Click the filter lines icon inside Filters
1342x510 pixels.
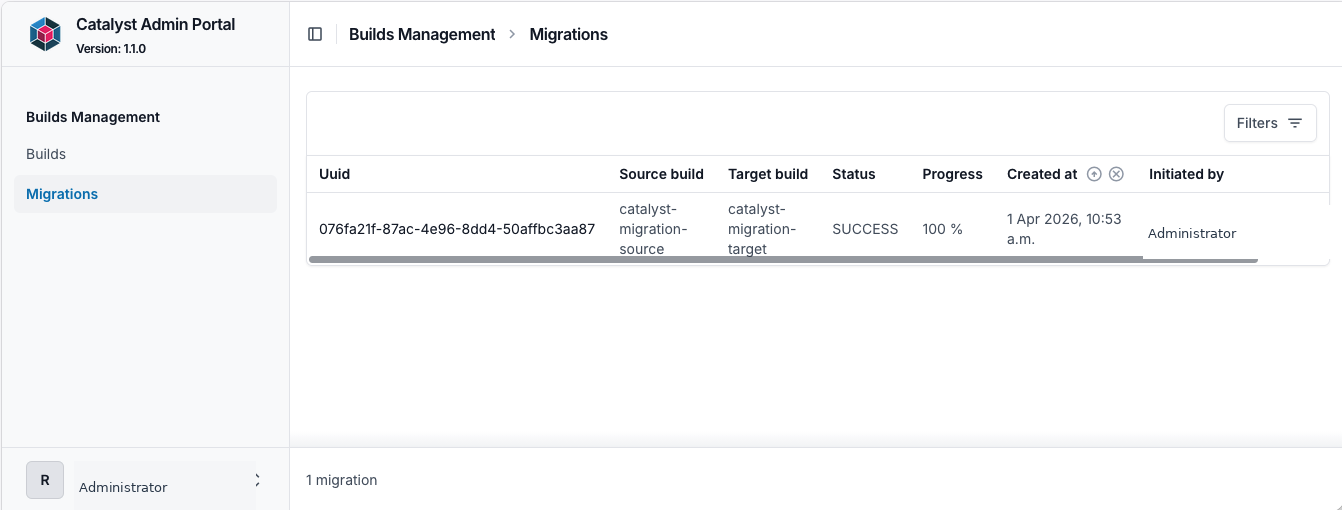[1295, 123]
